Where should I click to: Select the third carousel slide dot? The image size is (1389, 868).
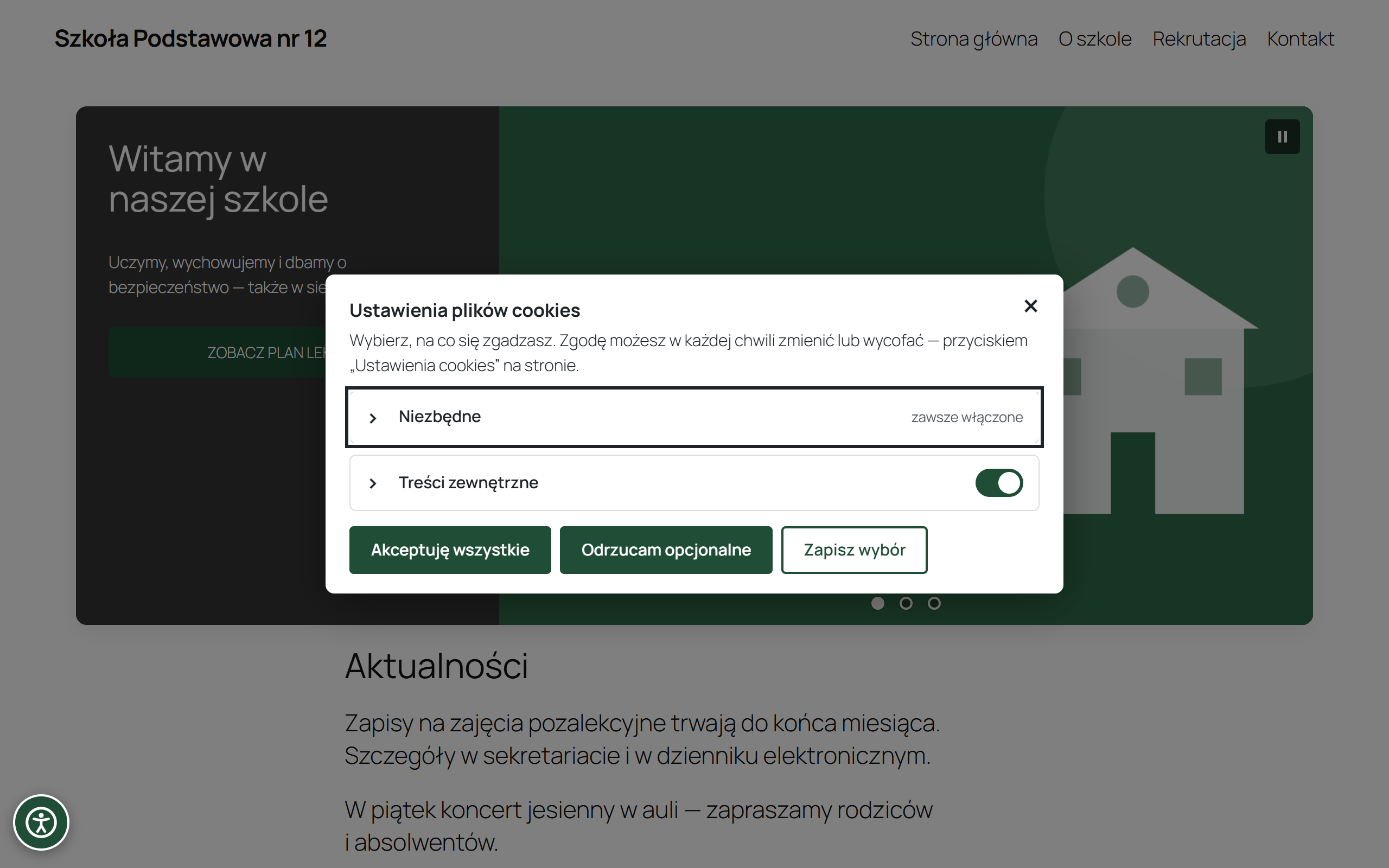934,603
